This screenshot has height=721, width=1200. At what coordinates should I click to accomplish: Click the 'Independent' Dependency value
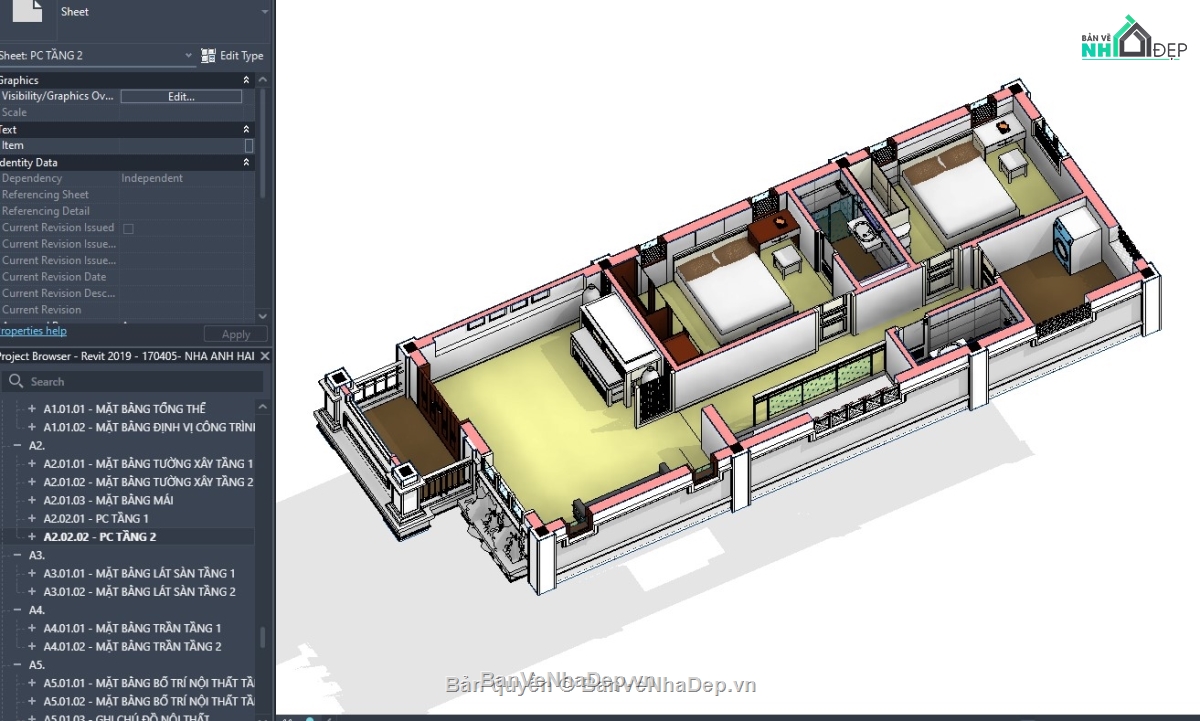click(152, 178)
